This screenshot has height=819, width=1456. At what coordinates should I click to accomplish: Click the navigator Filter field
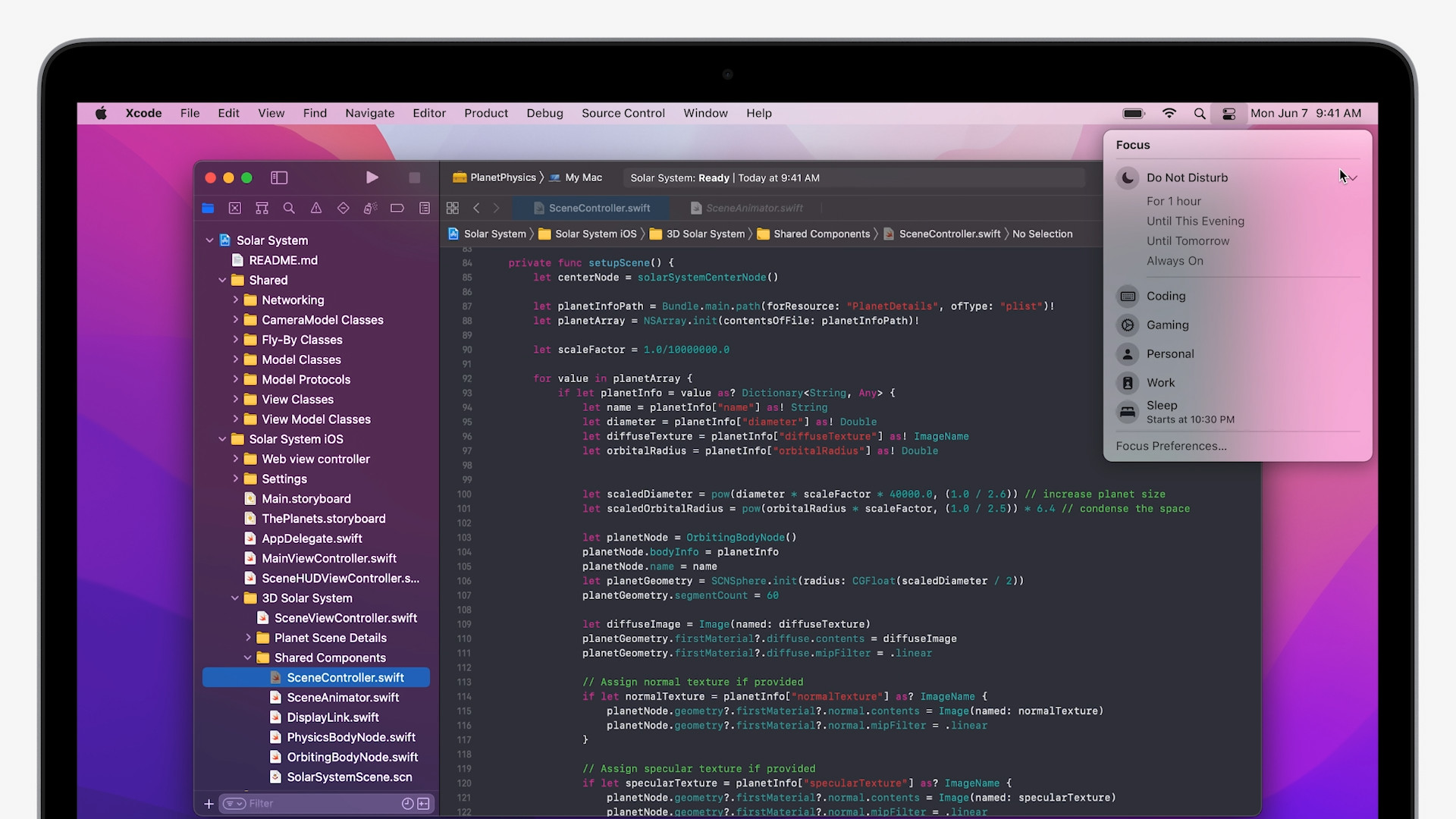318,803
